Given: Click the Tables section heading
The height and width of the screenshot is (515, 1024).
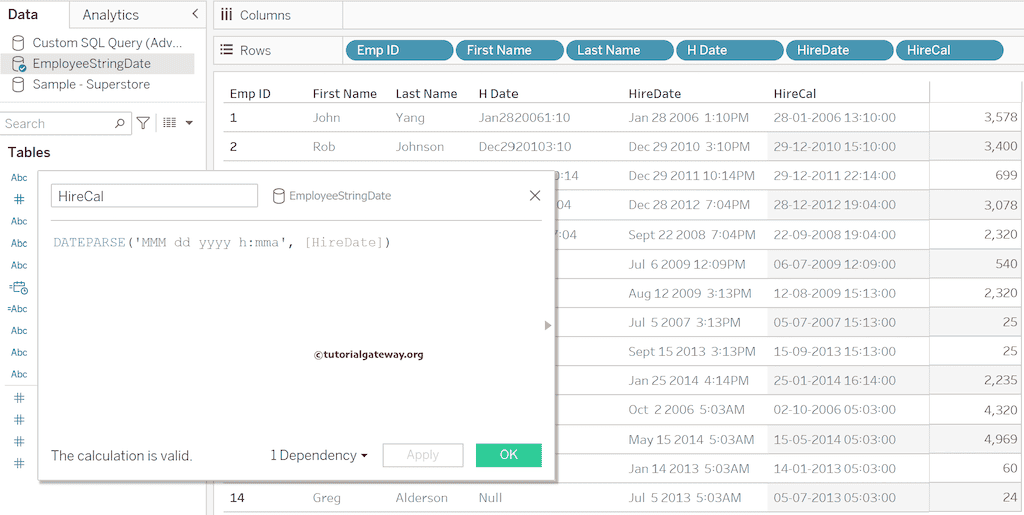Looking at the screenshot, I should pyautogui.click(x=29, y=152).
